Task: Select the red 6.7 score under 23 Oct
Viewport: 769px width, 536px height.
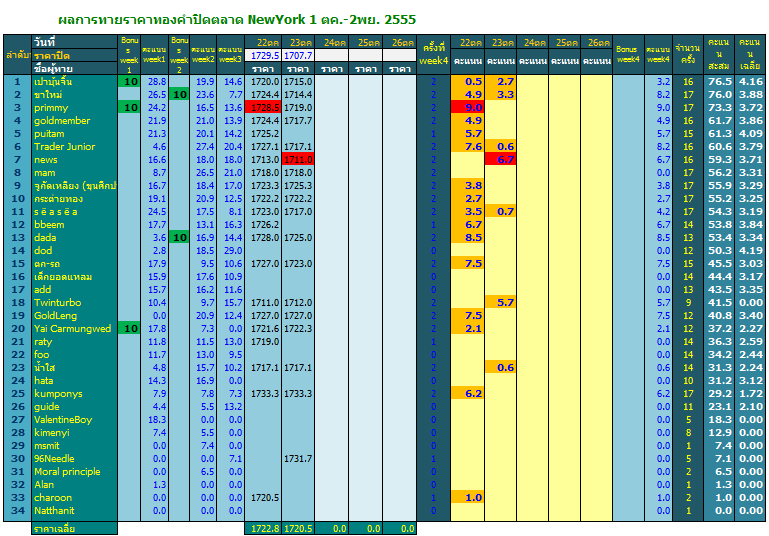Action: click(x=500, y=159)
